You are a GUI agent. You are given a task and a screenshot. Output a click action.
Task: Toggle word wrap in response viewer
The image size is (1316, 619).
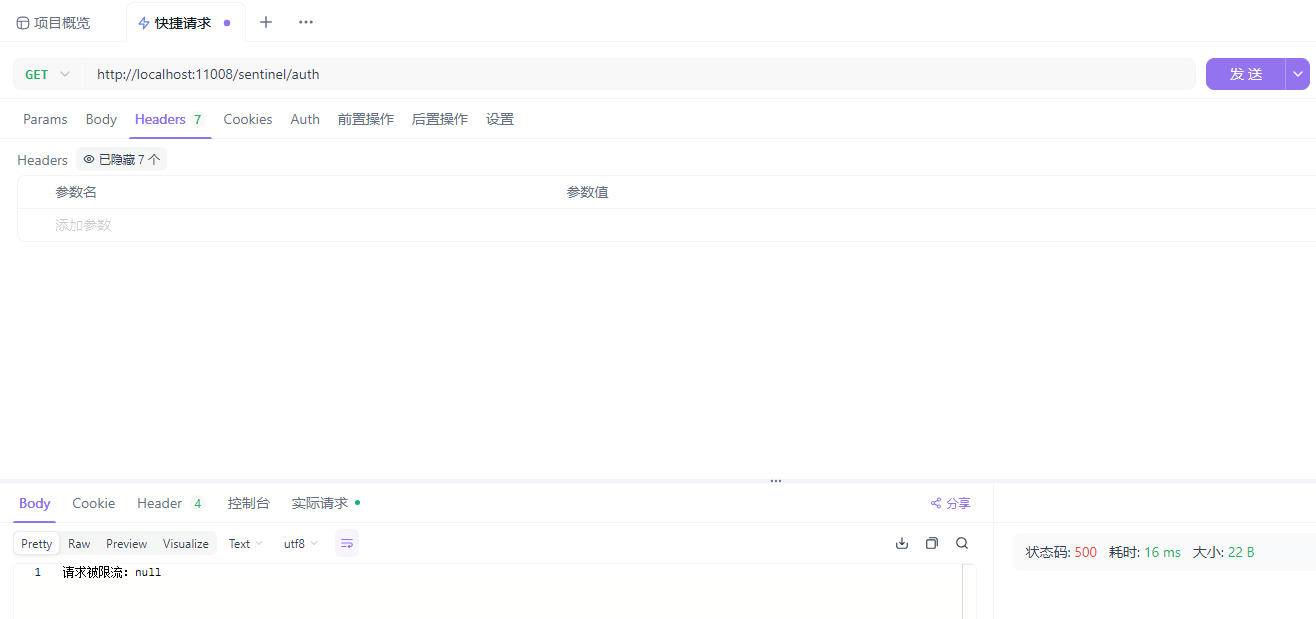coord(347,543)
